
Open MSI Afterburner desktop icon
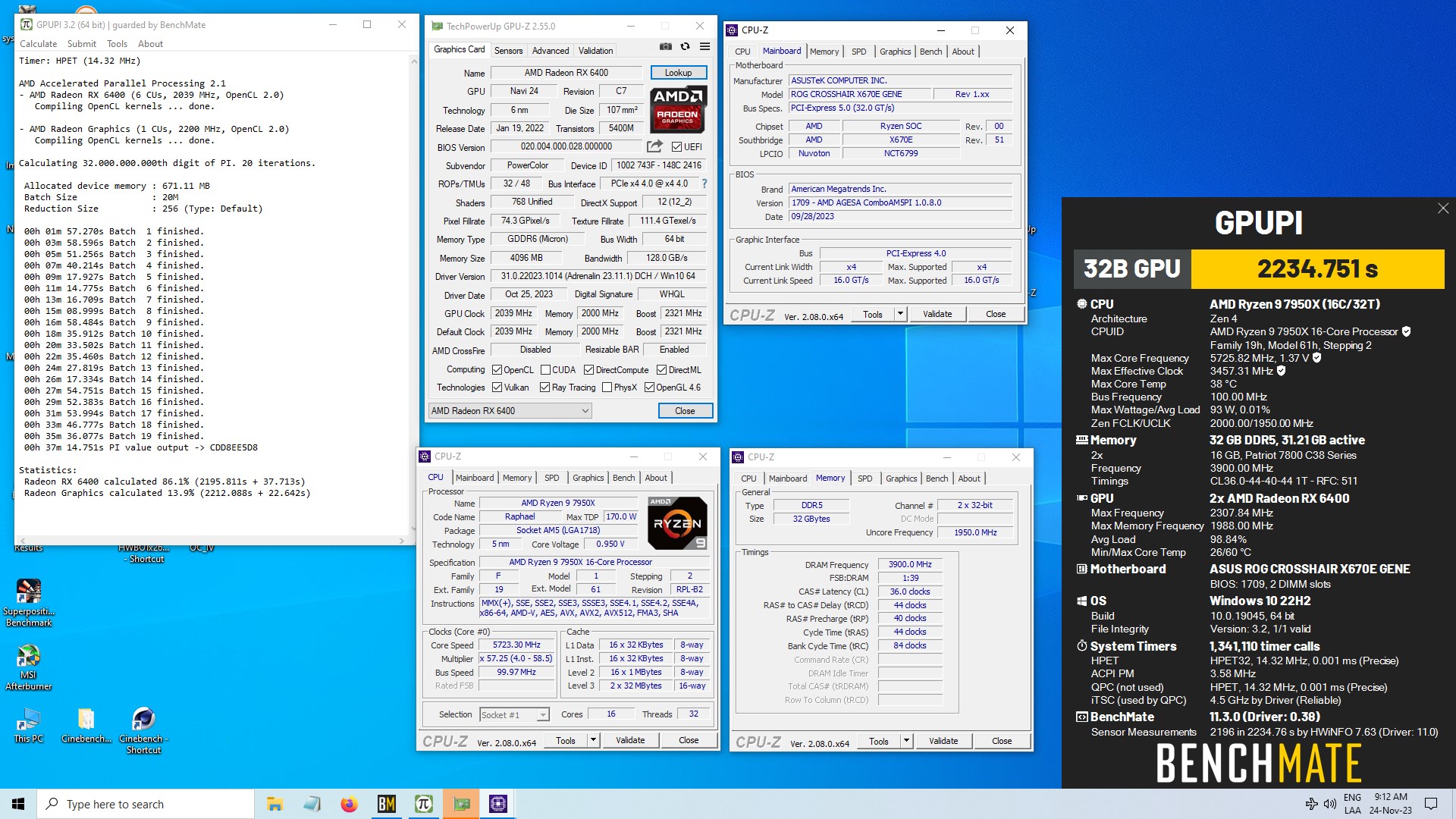tap(29, 667)
